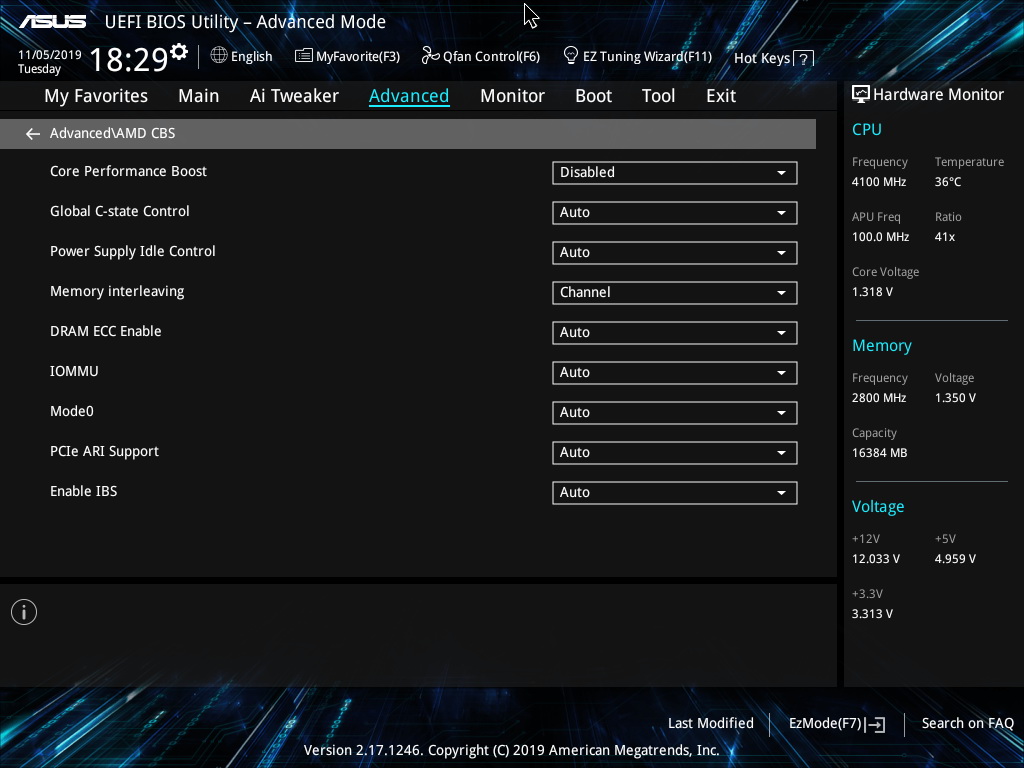Select the Power Supply Idle Control label

[x=133, y=251]
